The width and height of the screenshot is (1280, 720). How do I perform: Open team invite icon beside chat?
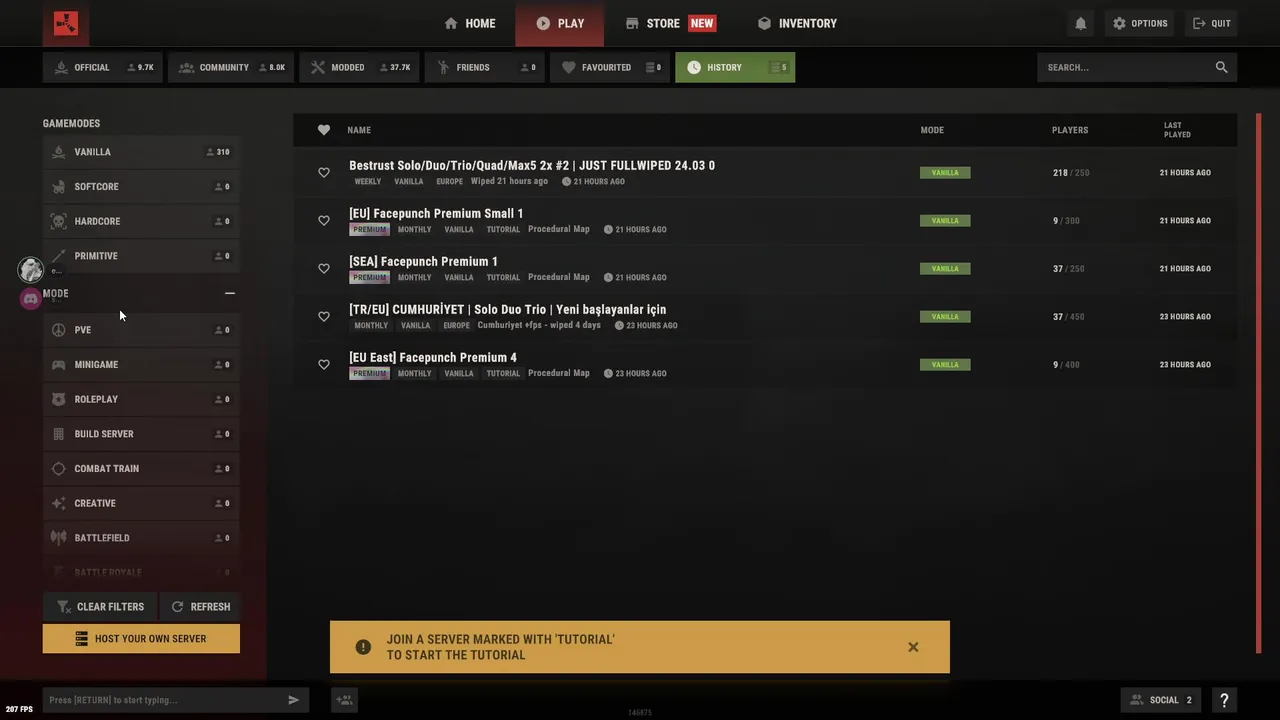coord(345,700)
